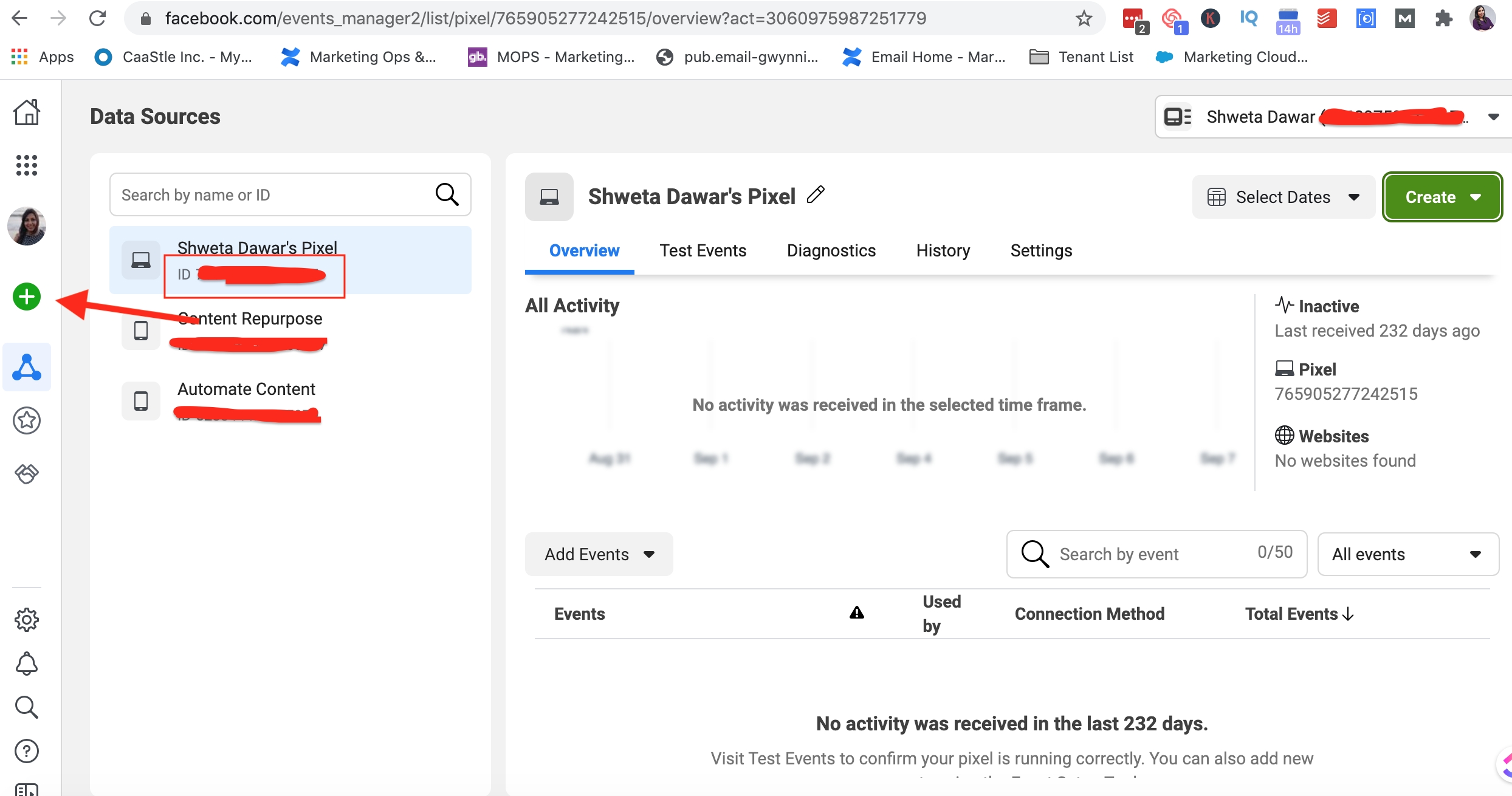The width and height of the screenshot is (1512, 796).
Task: Select Shweta Dawar's Pixel in list
Action: [x=290, y=260]
